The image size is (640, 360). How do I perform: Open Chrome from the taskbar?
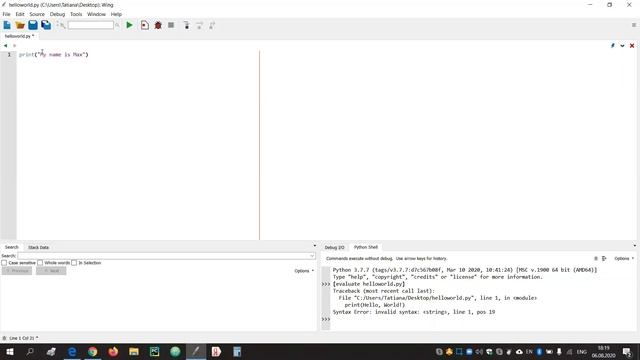(x=93, y=351)
